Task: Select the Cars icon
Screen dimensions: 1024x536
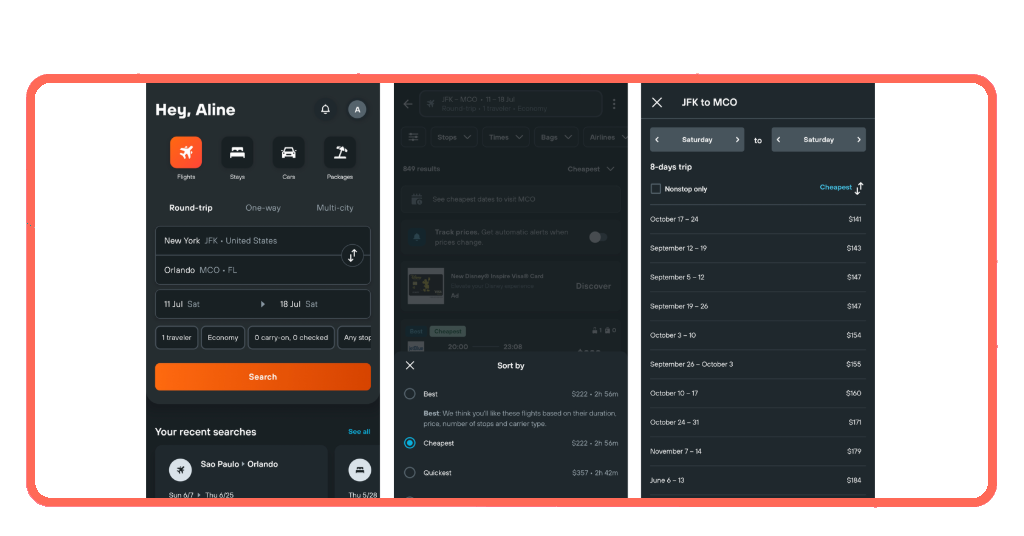Action: click(289, 152)
